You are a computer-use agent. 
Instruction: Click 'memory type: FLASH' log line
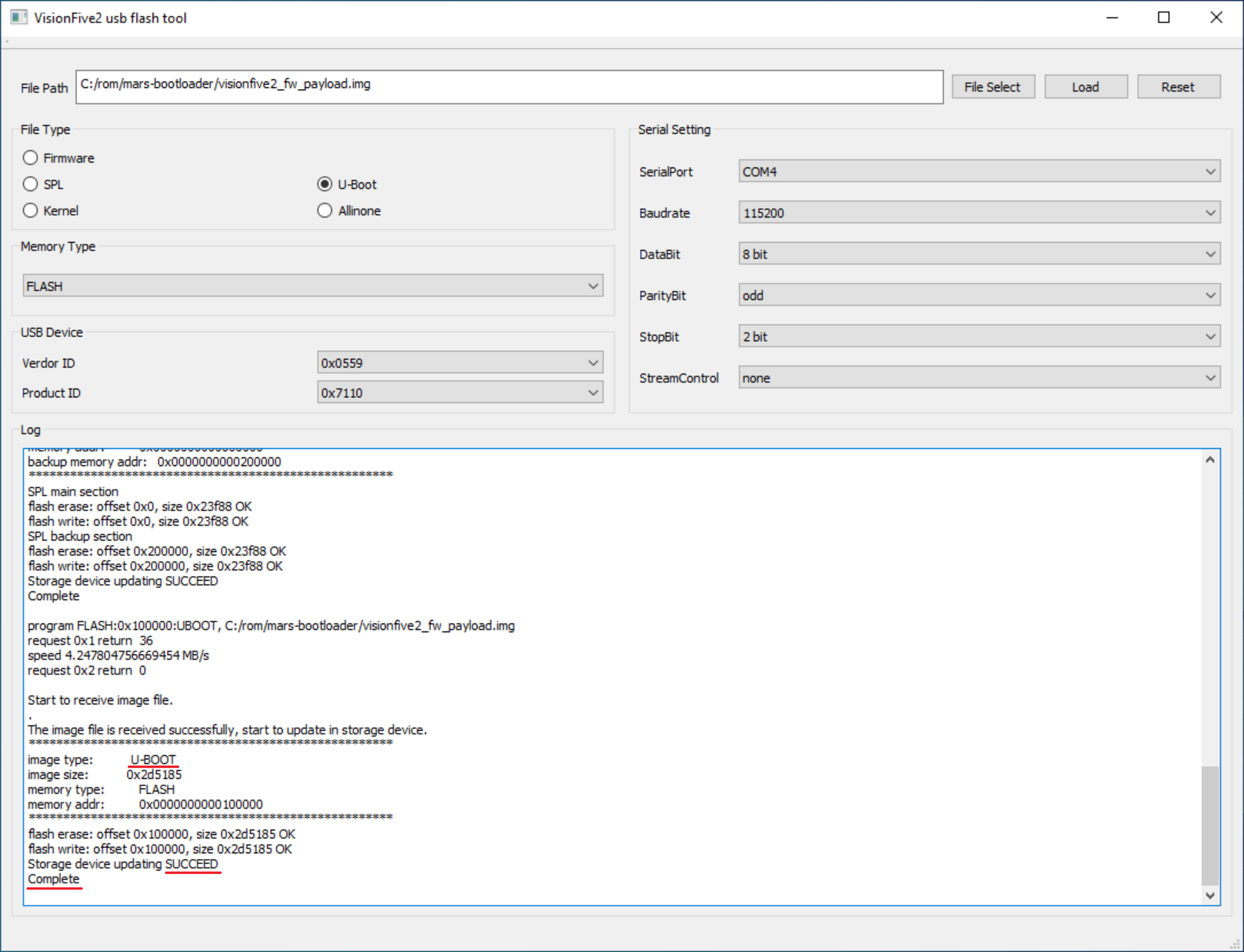pyautogui.click(x=101, y=789)
